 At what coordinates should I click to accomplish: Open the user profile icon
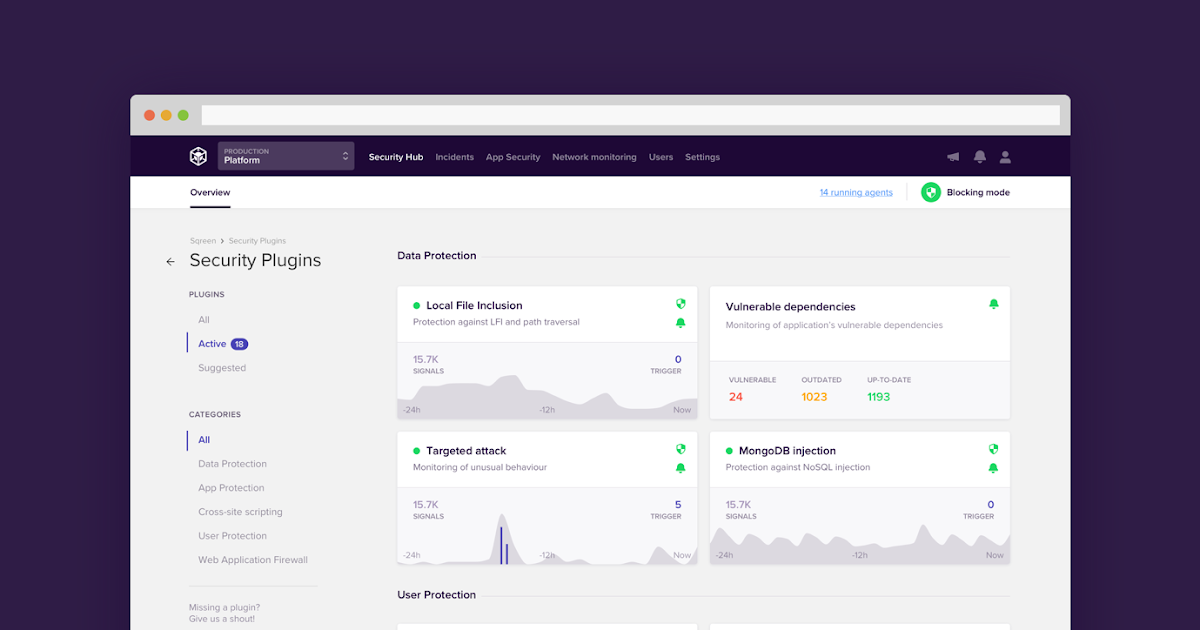coord(1006,157)
